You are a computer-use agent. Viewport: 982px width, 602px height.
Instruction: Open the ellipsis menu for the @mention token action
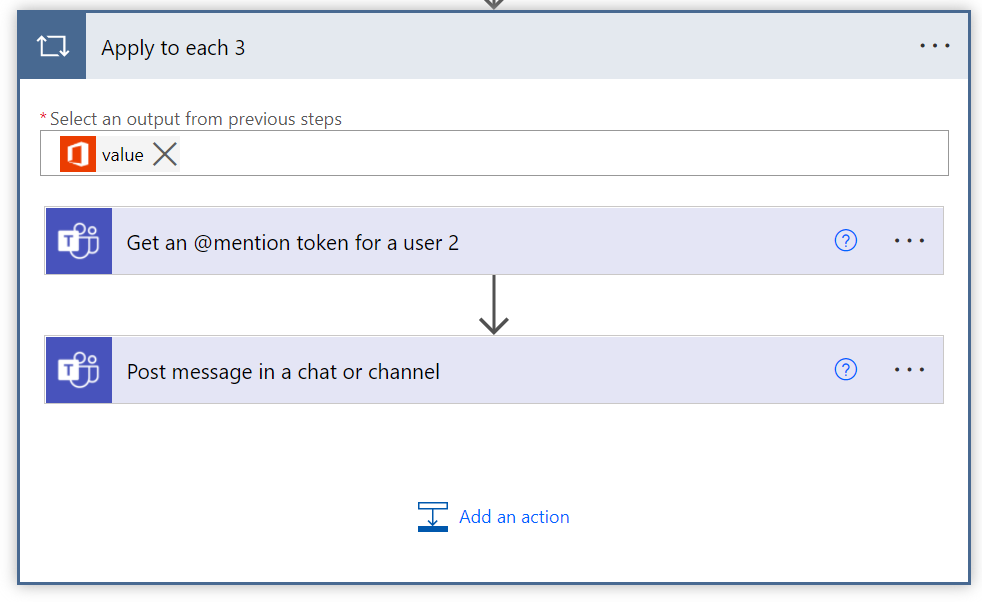909,241
